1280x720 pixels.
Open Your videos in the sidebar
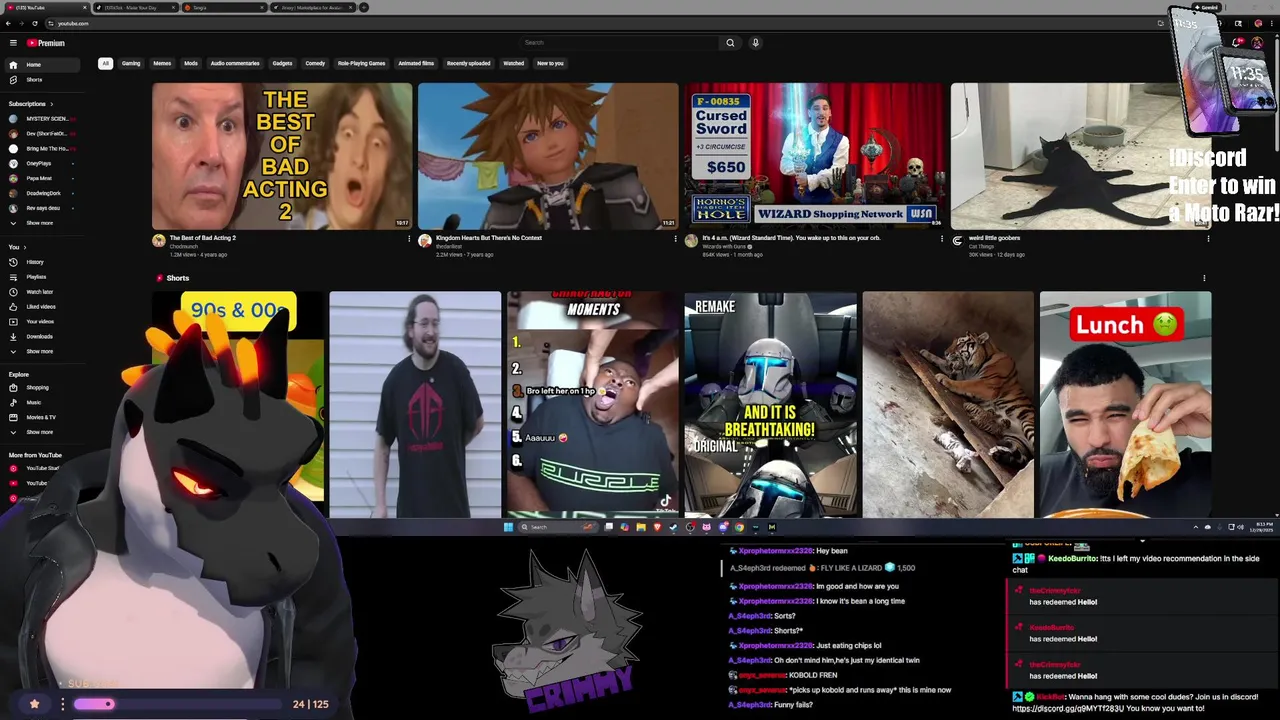pyautogui.click(x=40, y=322)
